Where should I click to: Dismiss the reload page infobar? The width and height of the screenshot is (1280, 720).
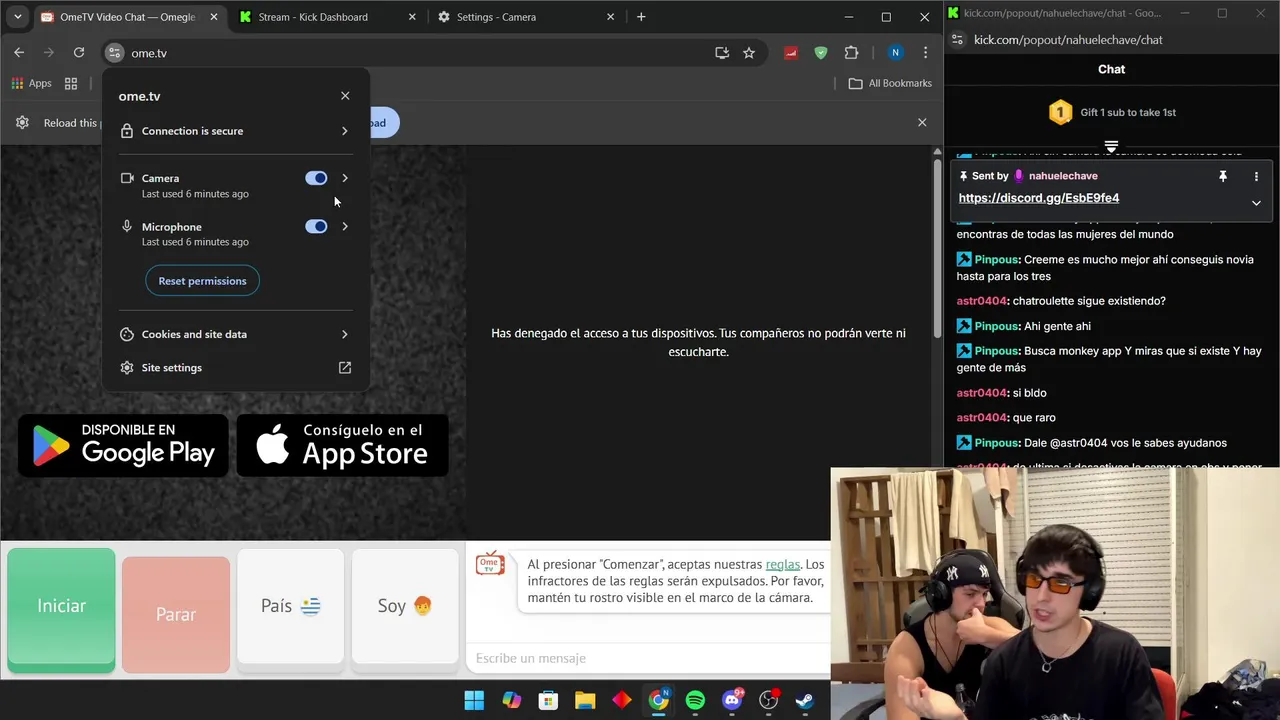[x=922, y=122]
